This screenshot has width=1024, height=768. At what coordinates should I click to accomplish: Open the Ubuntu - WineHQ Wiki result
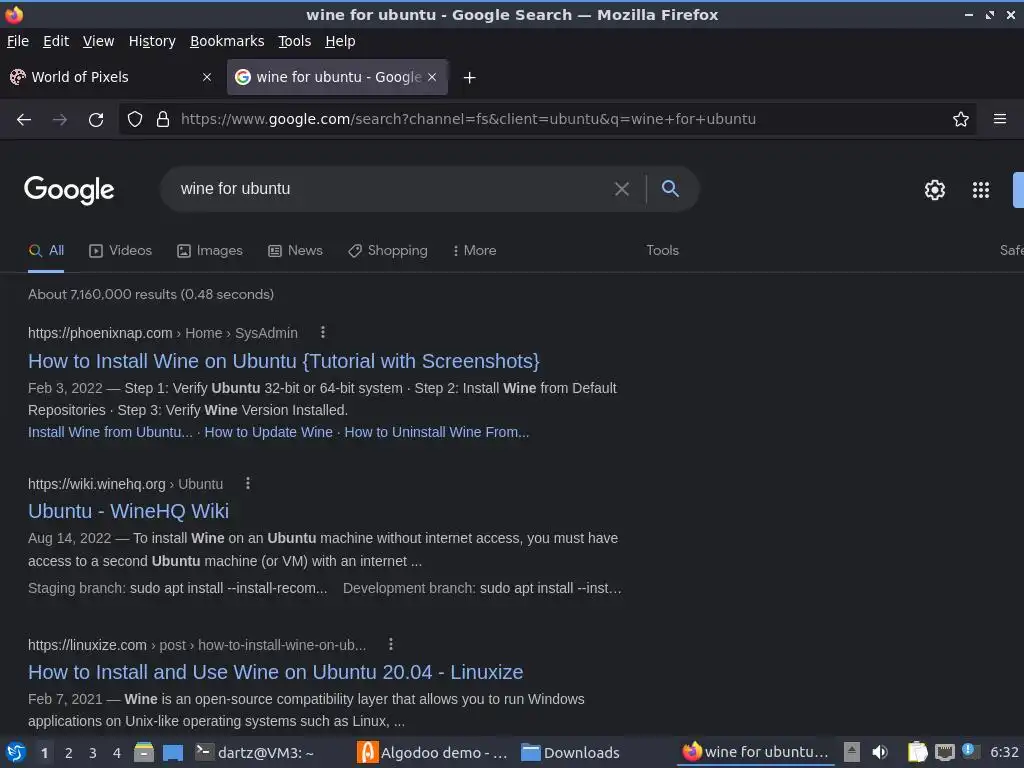click(129, 511)
